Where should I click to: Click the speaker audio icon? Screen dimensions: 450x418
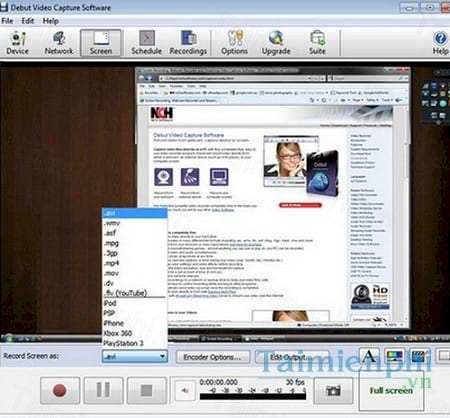point(184,390)
